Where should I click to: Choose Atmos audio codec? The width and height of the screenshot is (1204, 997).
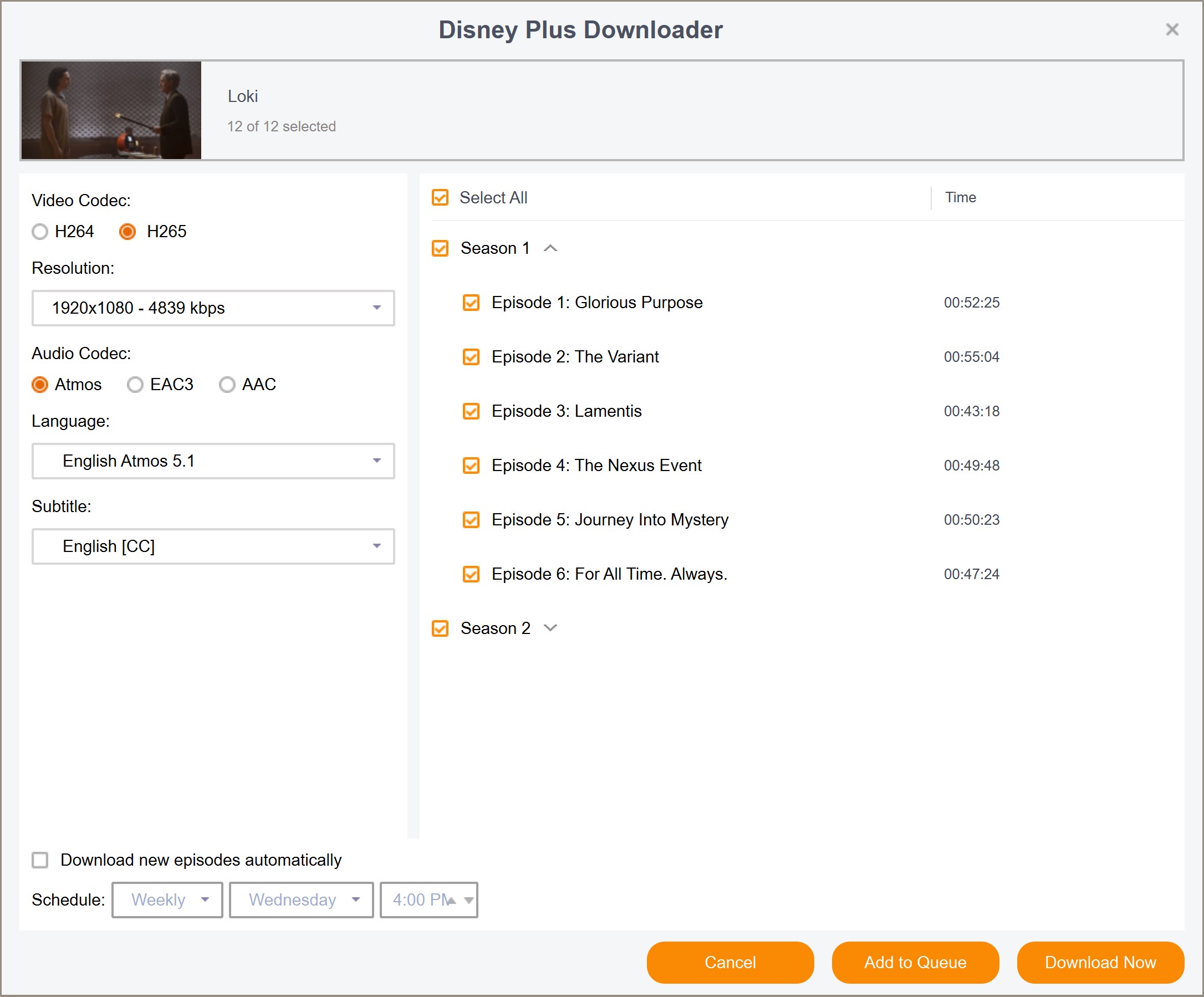click(x=39, y=384)
